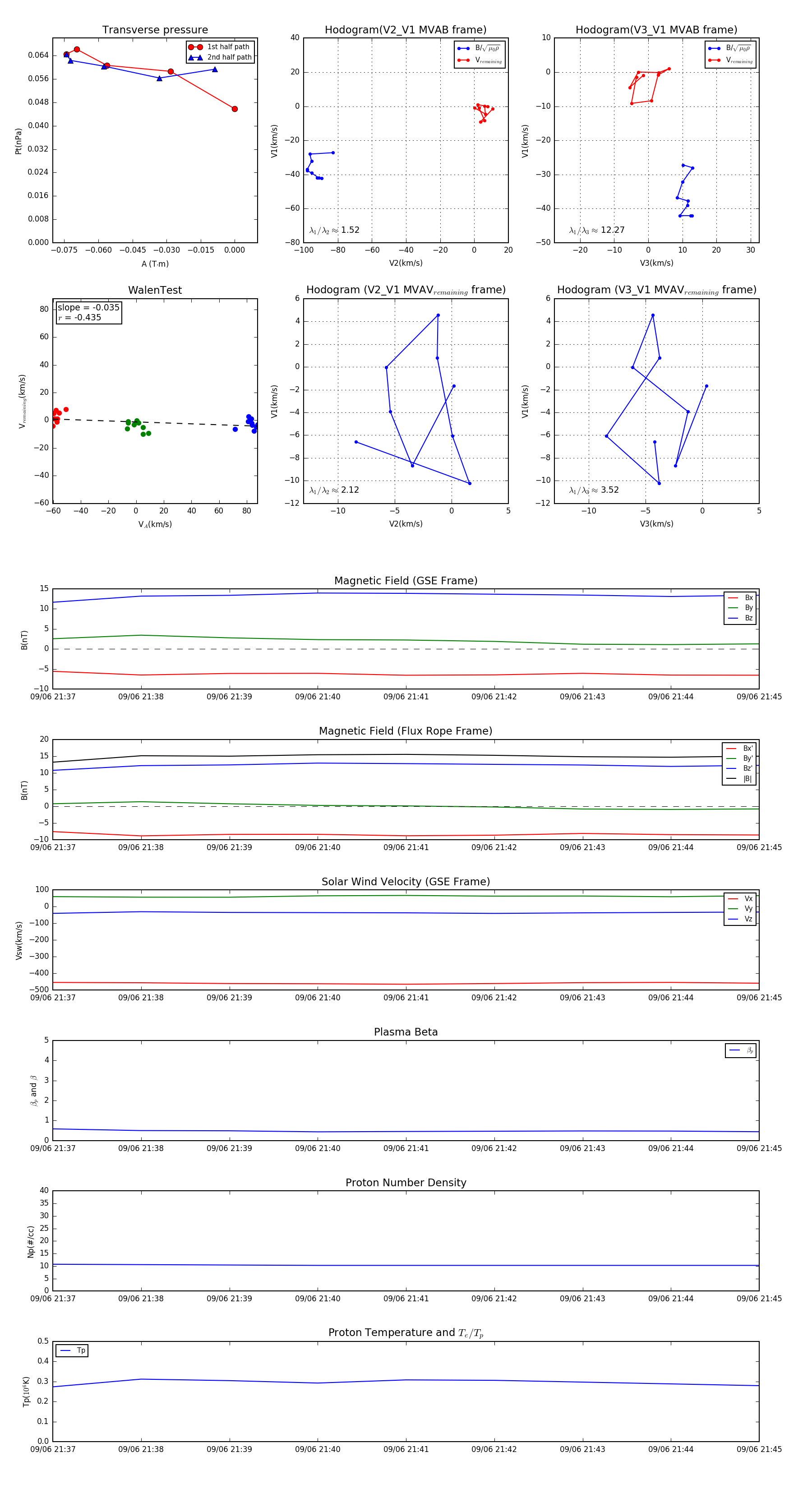Click the 'Tp' legend box in temperature panel
812x1489 pixels.
(x=72, y=1351)
